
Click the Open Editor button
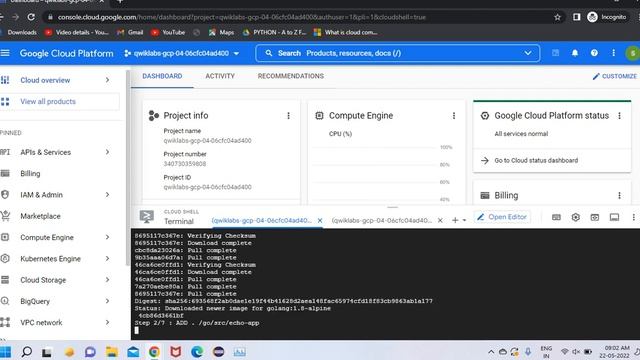click(x=502, y=217)
